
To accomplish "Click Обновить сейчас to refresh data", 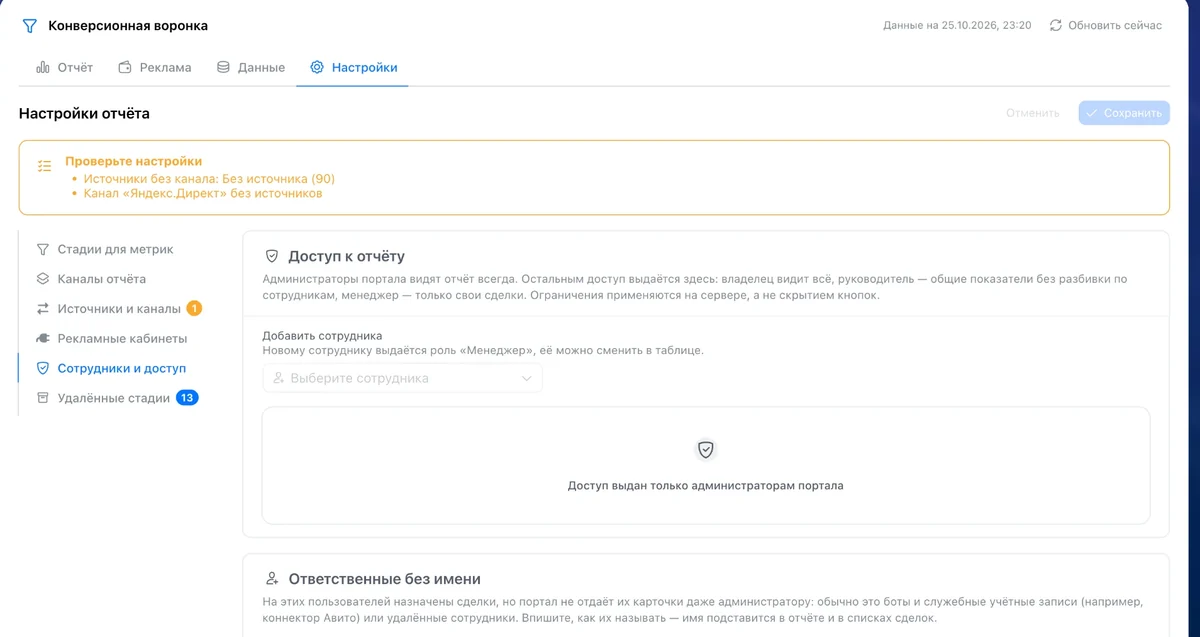I will click(x=1106, y=25).
